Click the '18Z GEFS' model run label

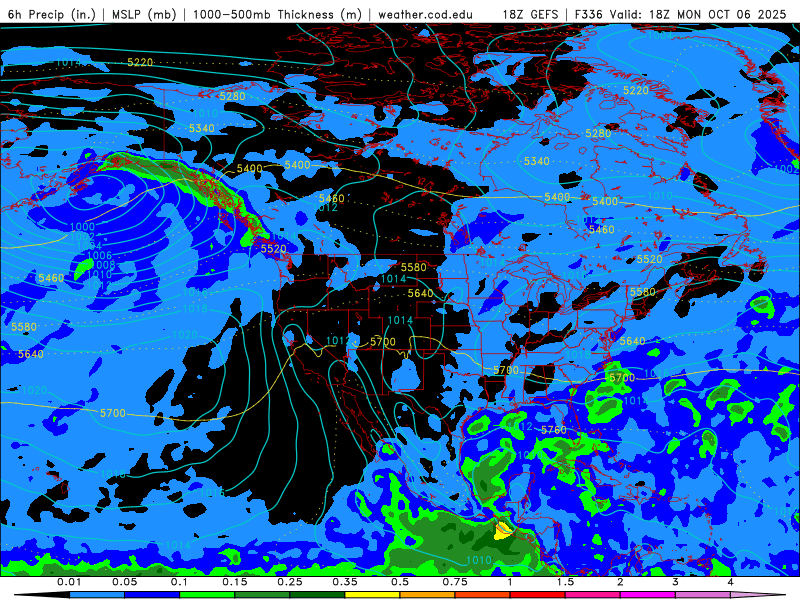[x=530, y=14]
